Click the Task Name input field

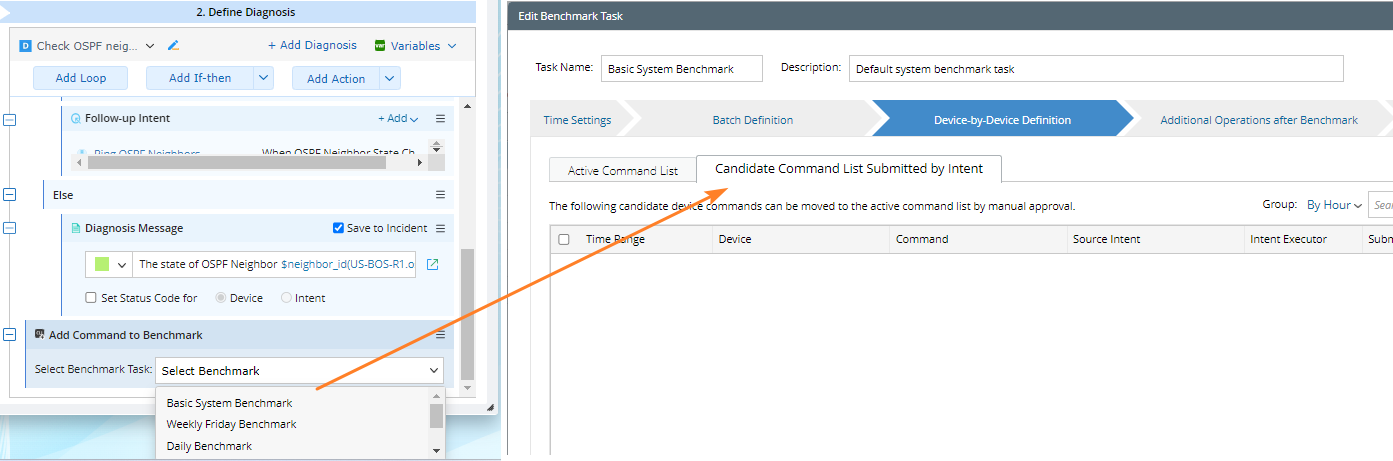pos(682,69)
